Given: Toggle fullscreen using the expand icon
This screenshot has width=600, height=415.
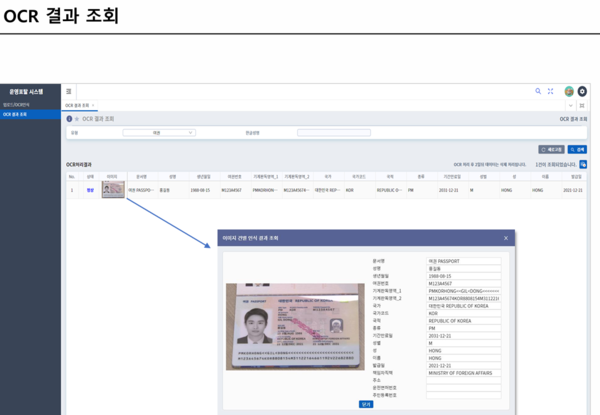Looking at the screenshot, I should pyautogui.click(x=550, y=91).
